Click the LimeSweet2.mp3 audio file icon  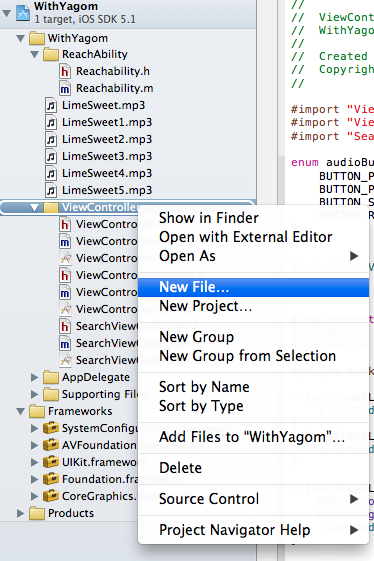51,140
